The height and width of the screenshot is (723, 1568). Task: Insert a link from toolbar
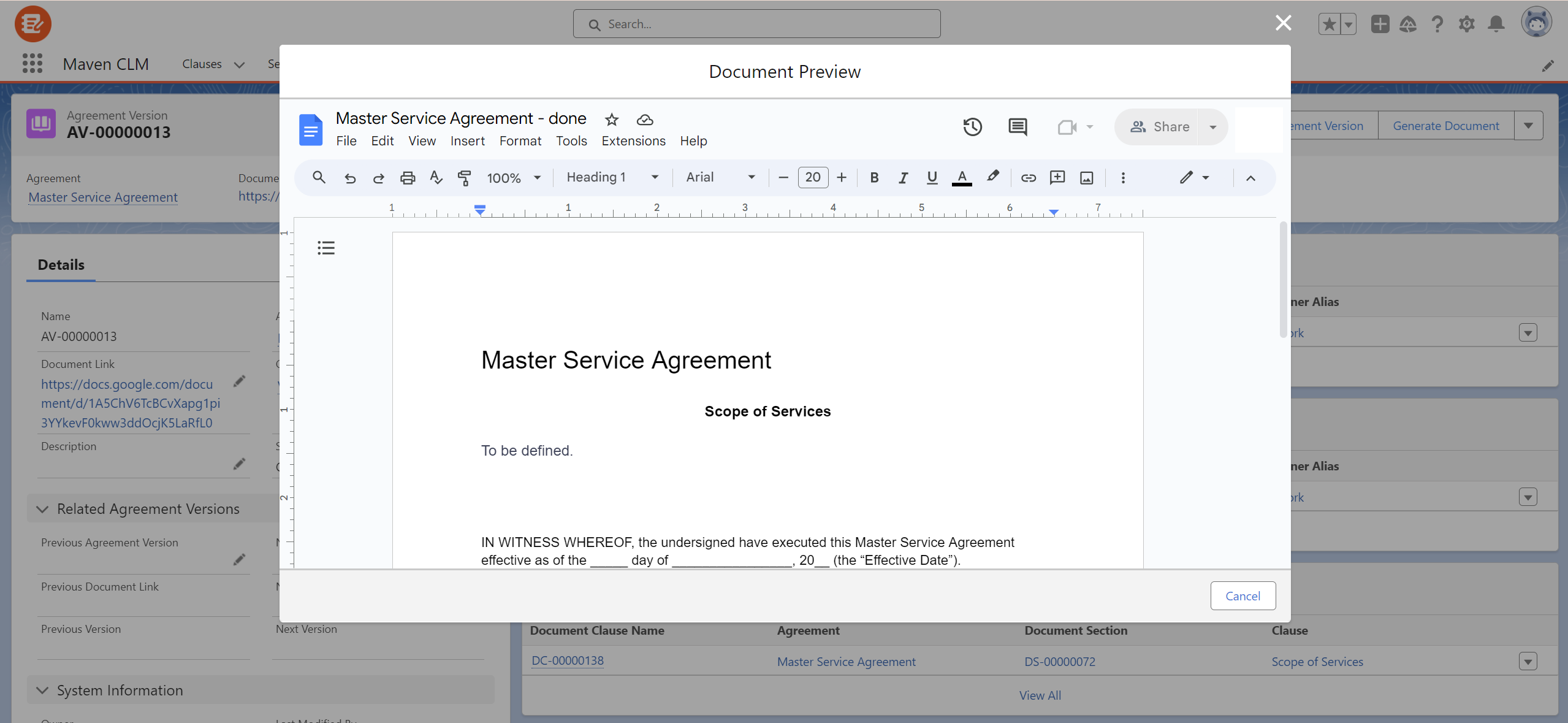[x=1028, y=178]
